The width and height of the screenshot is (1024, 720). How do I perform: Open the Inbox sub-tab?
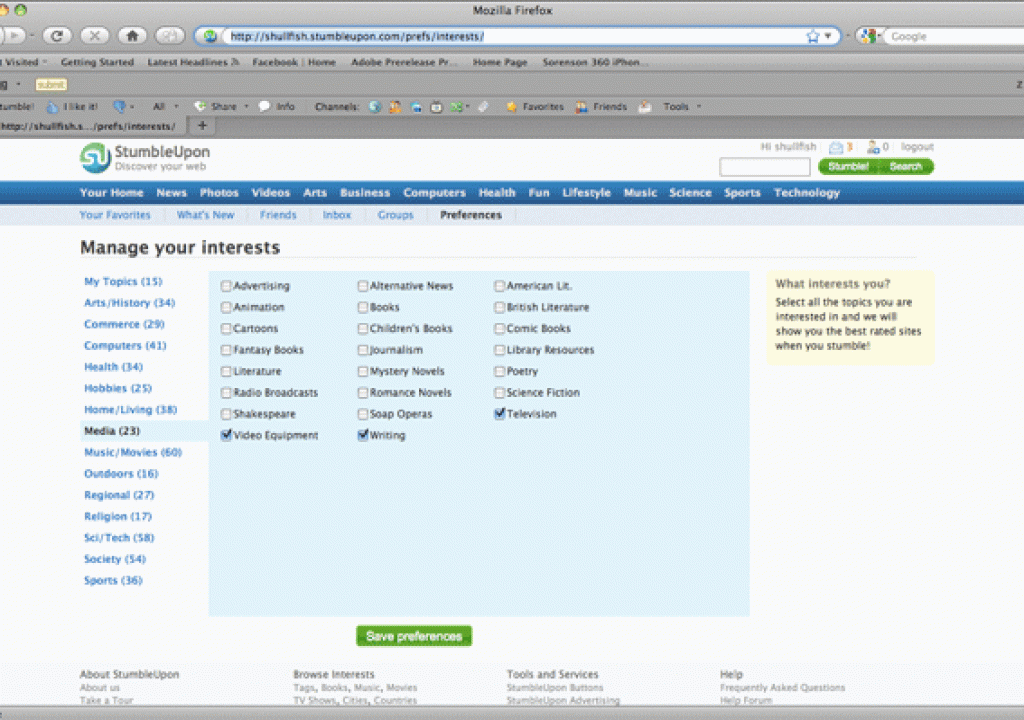click(x=336, y=215)
